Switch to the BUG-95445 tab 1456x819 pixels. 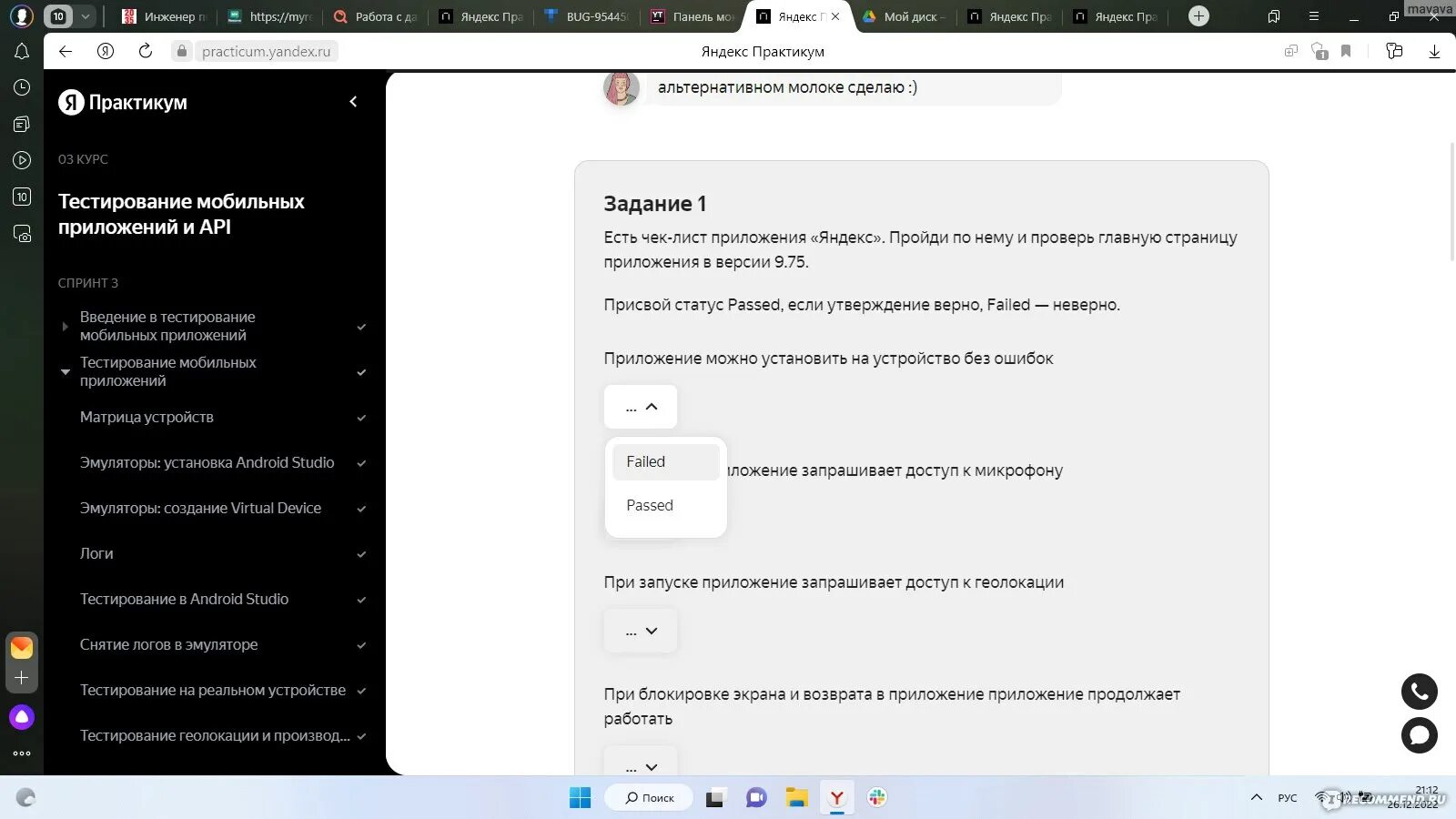pos(586,16)
